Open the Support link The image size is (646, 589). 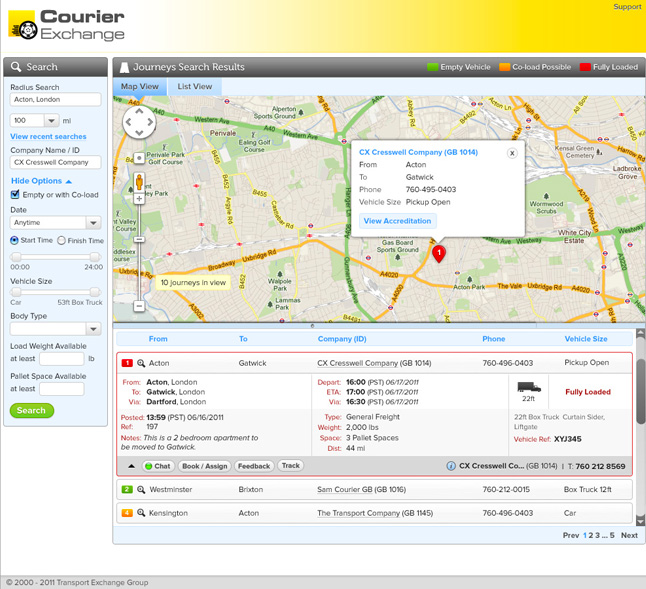click(x=627, y=7)
